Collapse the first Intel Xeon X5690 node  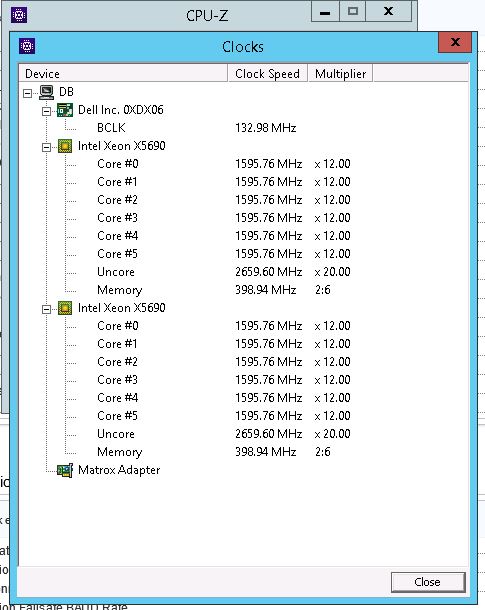click(x=46, y=147)
